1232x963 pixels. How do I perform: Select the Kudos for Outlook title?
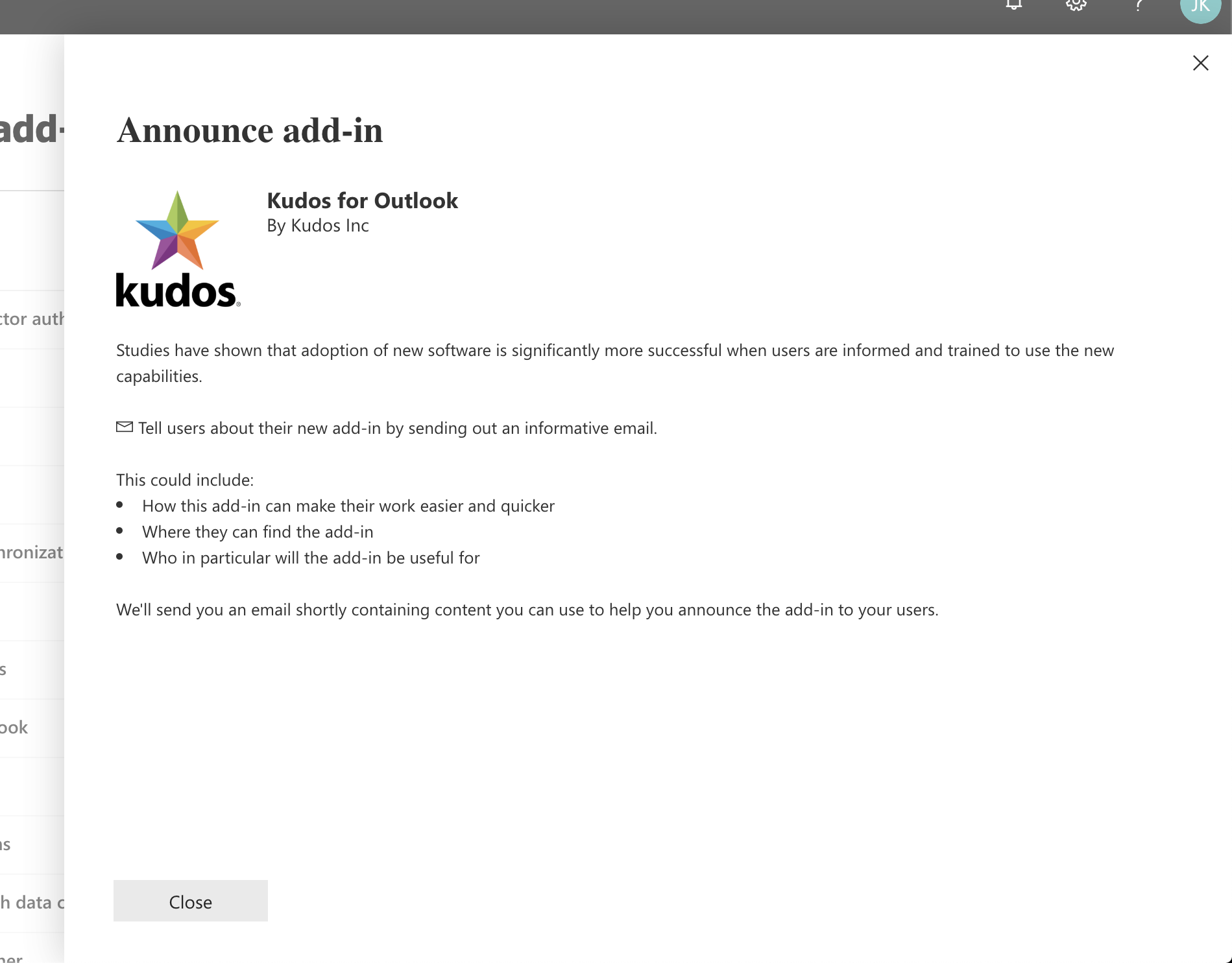362,200
